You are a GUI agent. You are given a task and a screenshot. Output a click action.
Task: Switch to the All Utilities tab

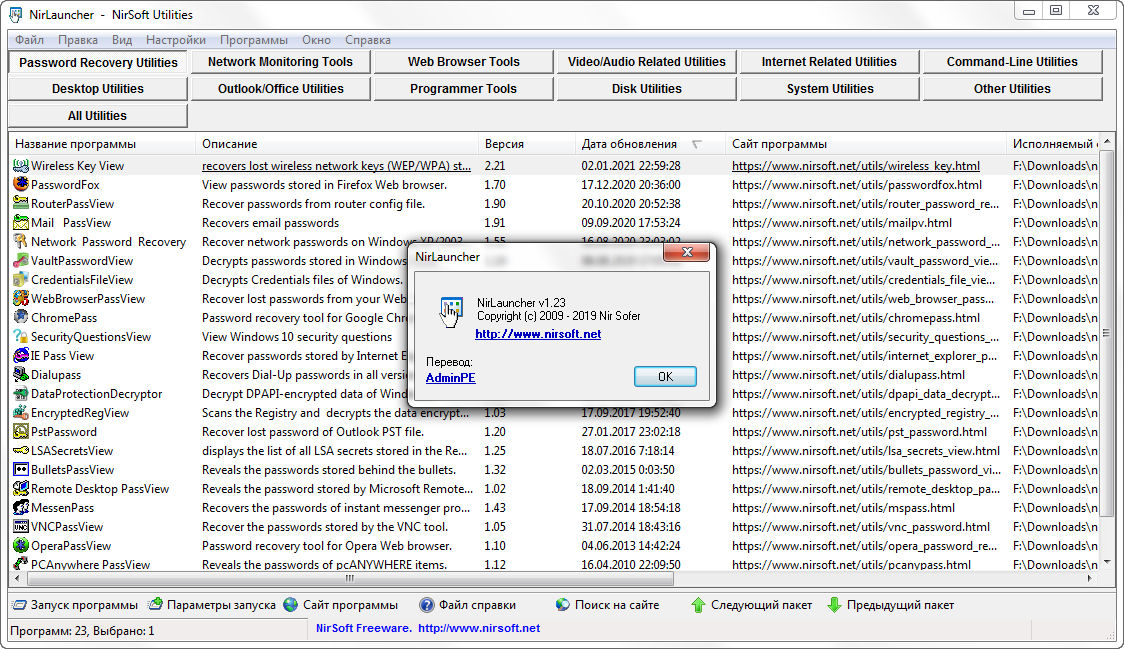pyautogui.click(x=97, y=116)
